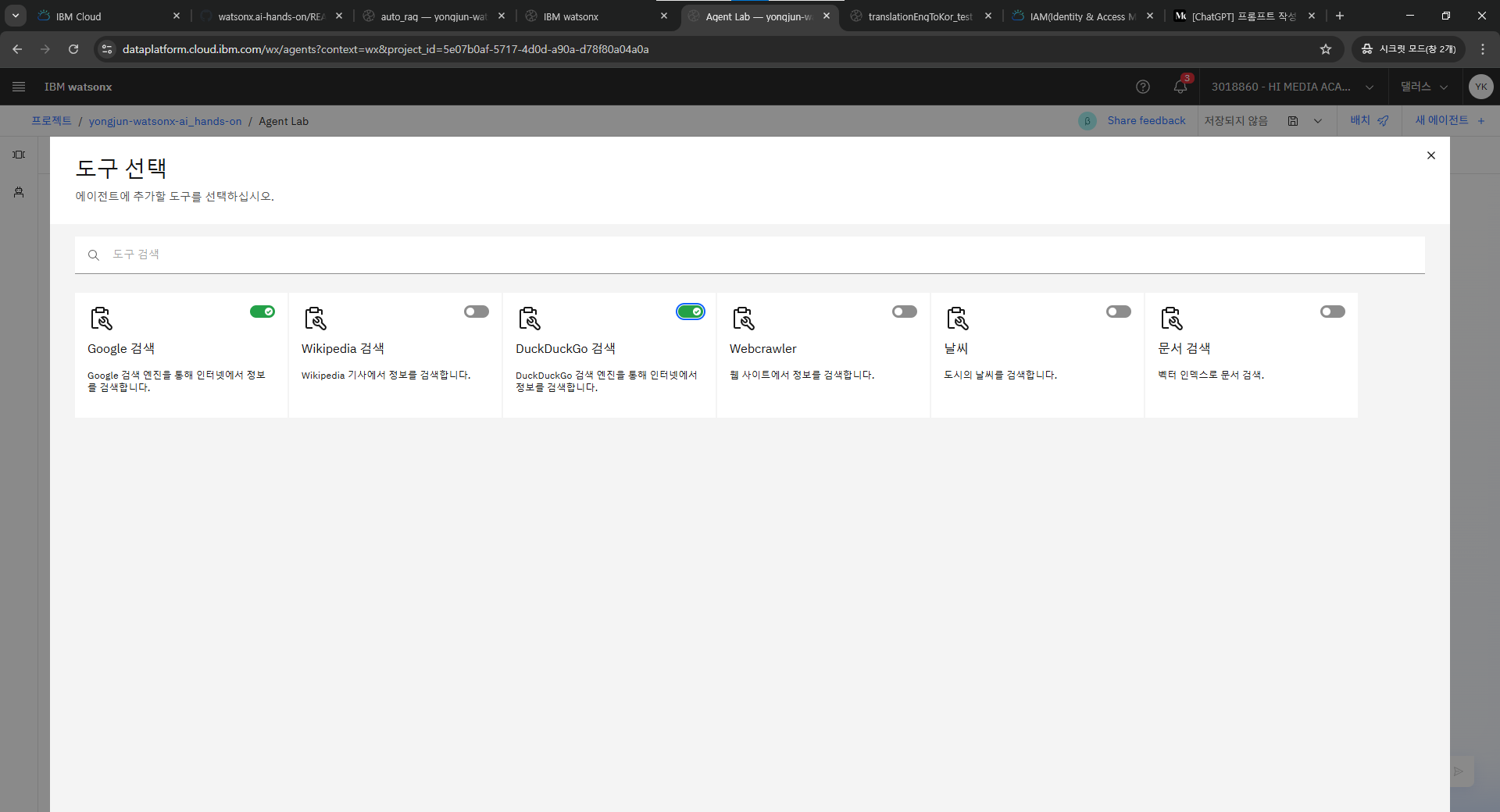Switch to the translationEngToKor_test tab
This screenshot has height=812, width=1500.
920,16
